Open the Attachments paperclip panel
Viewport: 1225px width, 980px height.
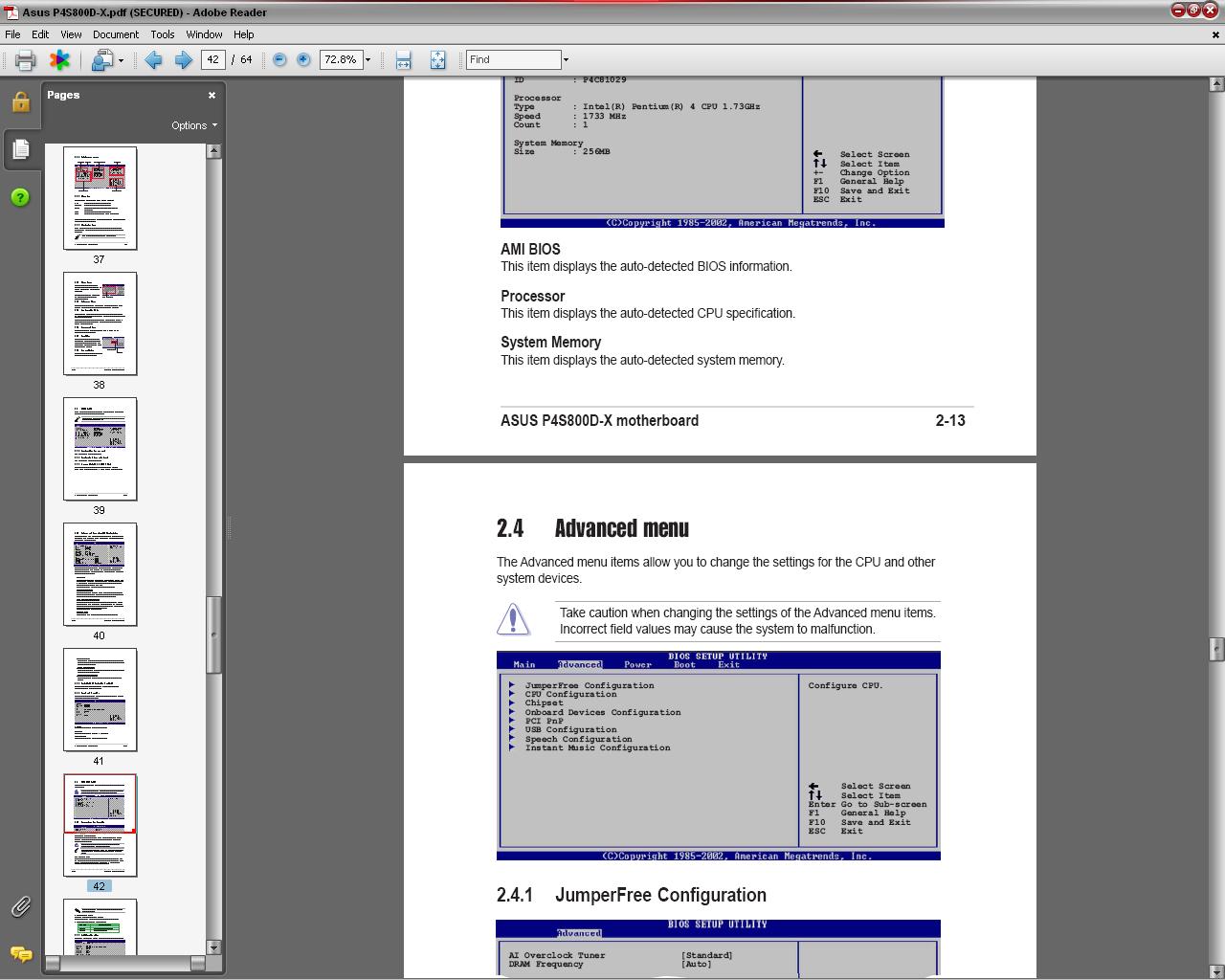(20, 906)
